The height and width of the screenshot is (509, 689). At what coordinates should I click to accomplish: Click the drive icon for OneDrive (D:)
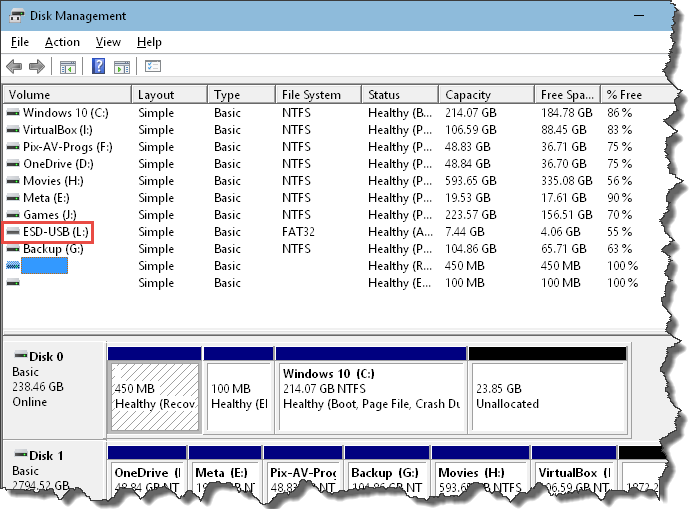tap(13, 164)
